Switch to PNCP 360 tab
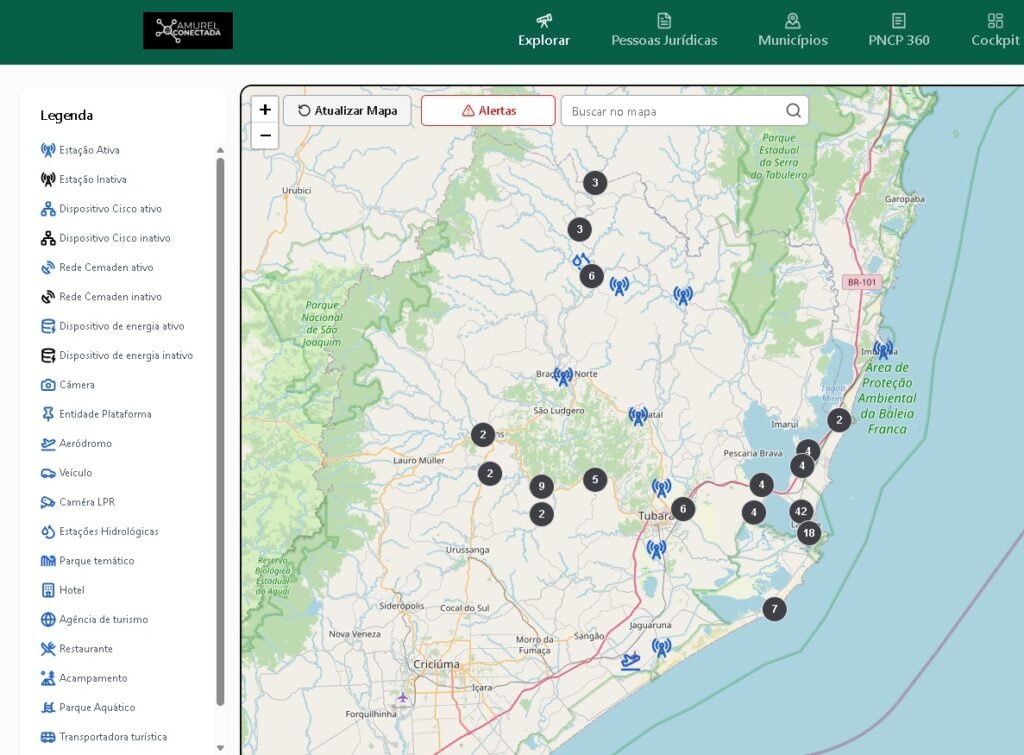Screen dimensions: 1024x755 898,31
